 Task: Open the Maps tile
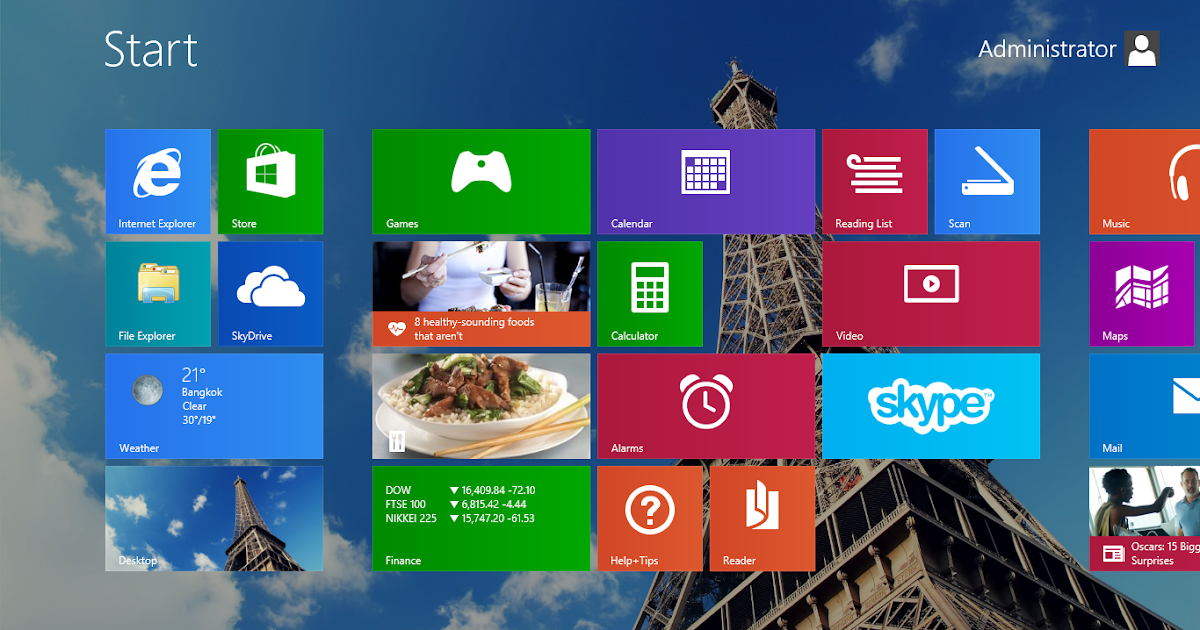coord(1141,294)
